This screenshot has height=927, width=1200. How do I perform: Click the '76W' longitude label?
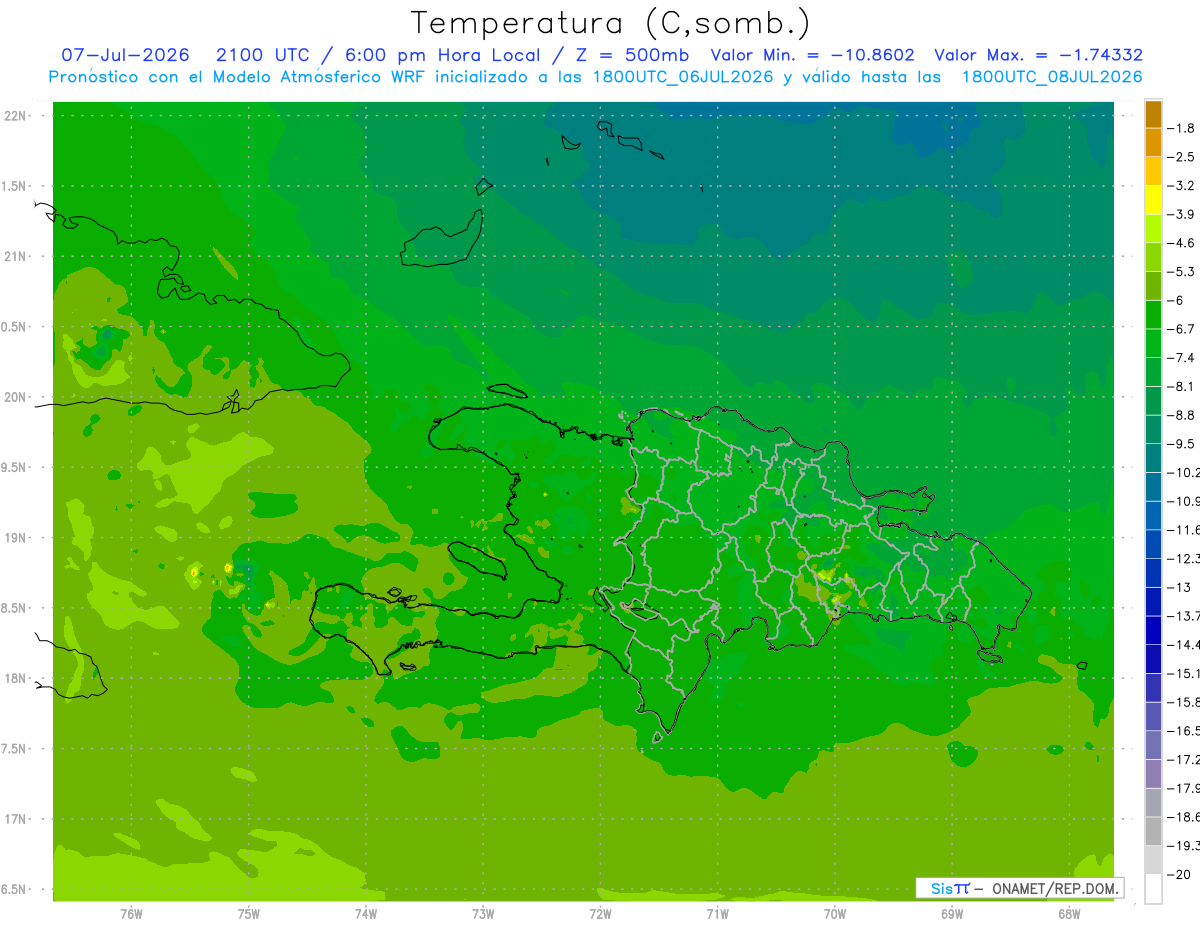(x=131, y=914)
